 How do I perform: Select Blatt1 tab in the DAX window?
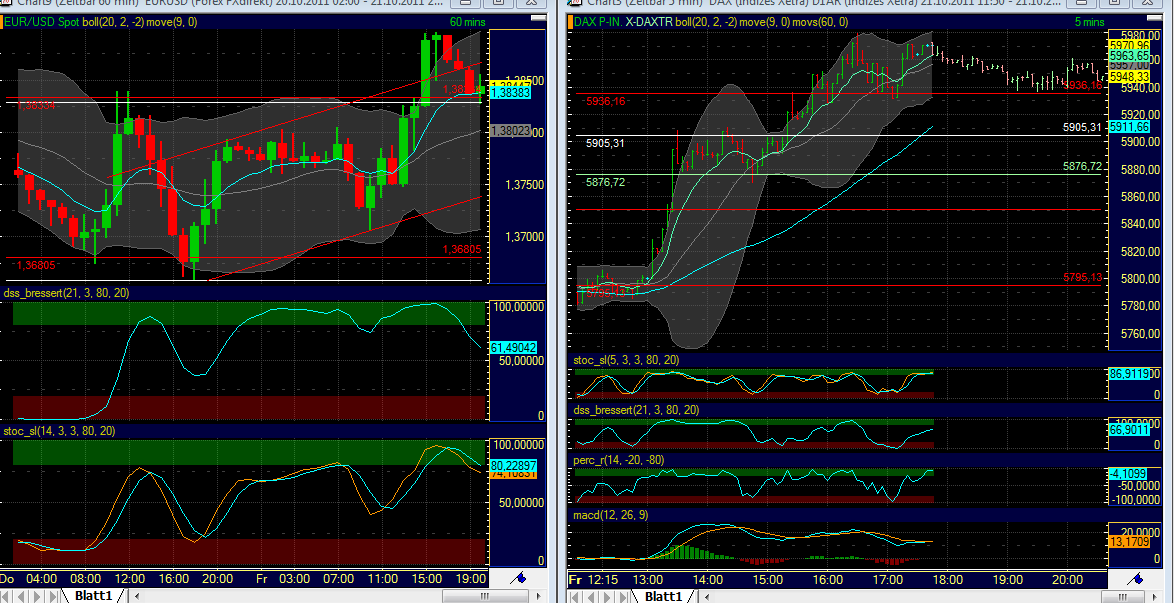click(663, 596)
